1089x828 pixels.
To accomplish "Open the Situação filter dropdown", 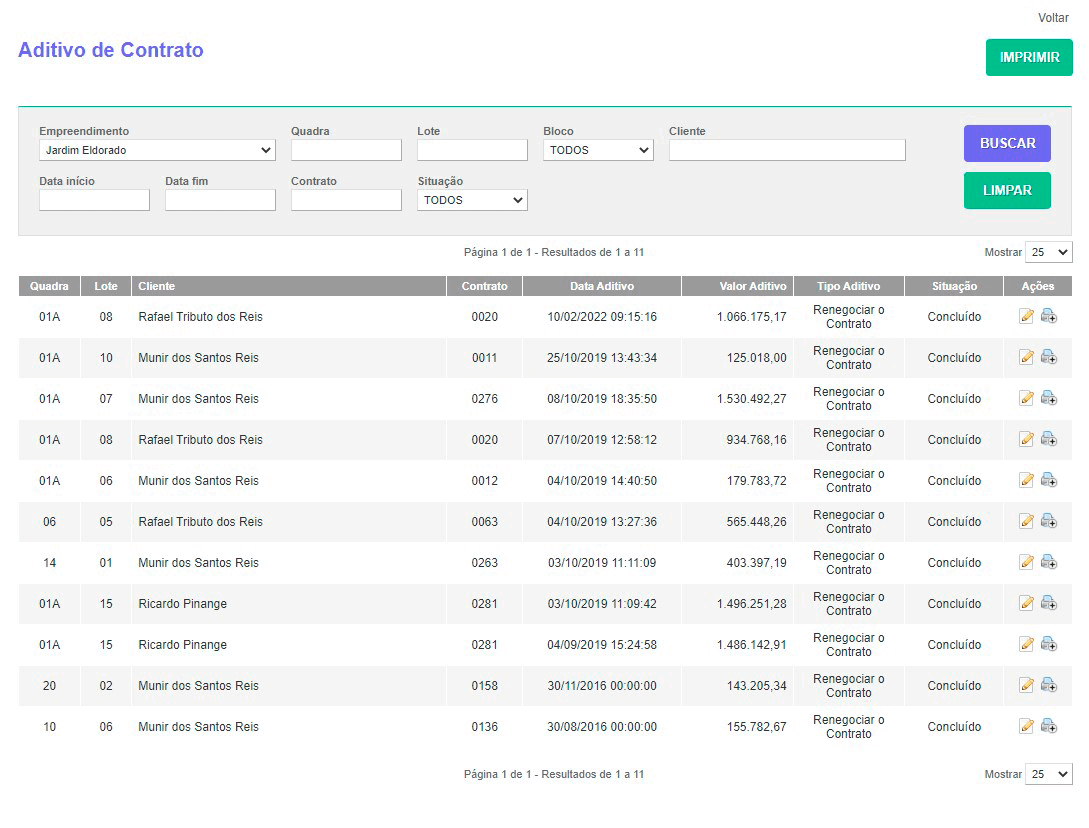I will 472,200.
